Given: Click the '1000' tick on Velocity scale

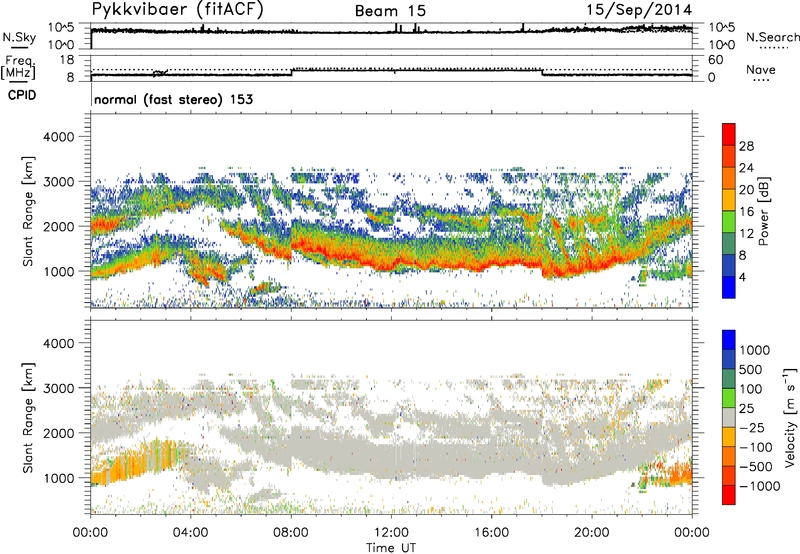Looking at the screenshot, I should click(x=754, y=350).
